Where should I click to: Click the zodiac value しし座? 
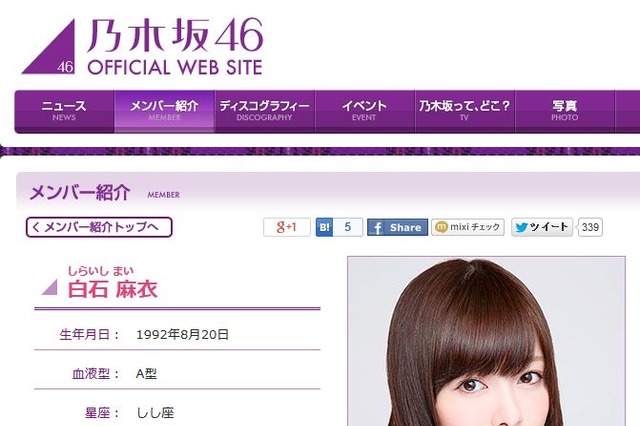click(155, 413)
